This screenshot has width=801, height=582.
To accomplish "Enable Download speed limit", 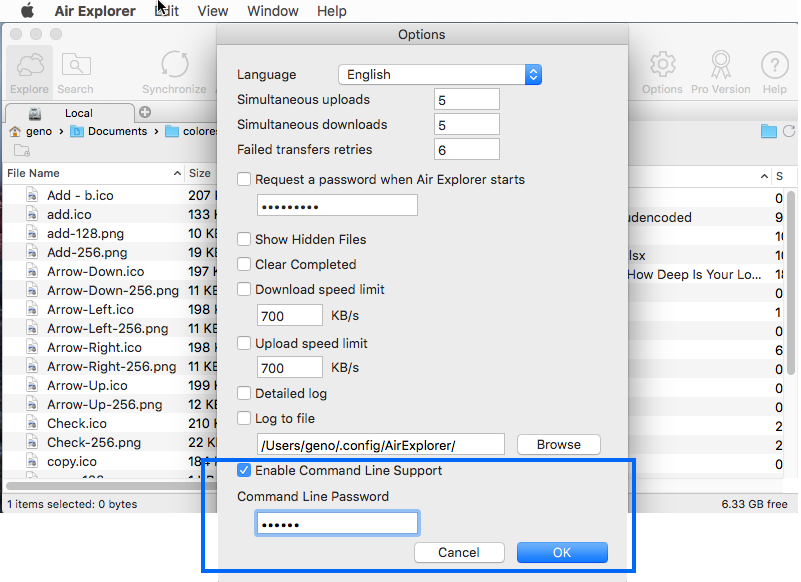I will pos(244,289).
